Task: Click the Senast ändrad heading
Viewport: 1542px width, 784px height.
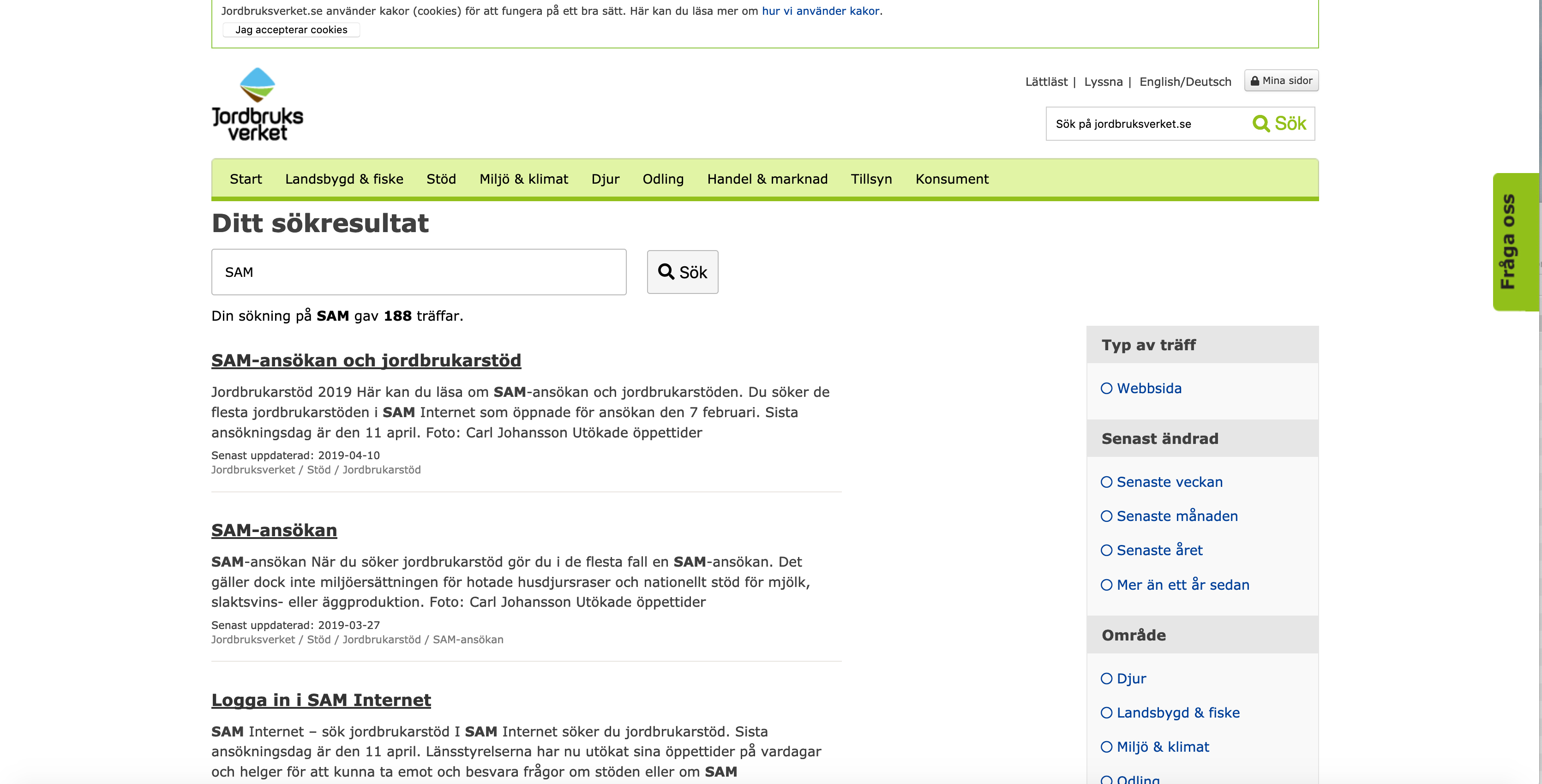Action: [x=1159, y=439]
